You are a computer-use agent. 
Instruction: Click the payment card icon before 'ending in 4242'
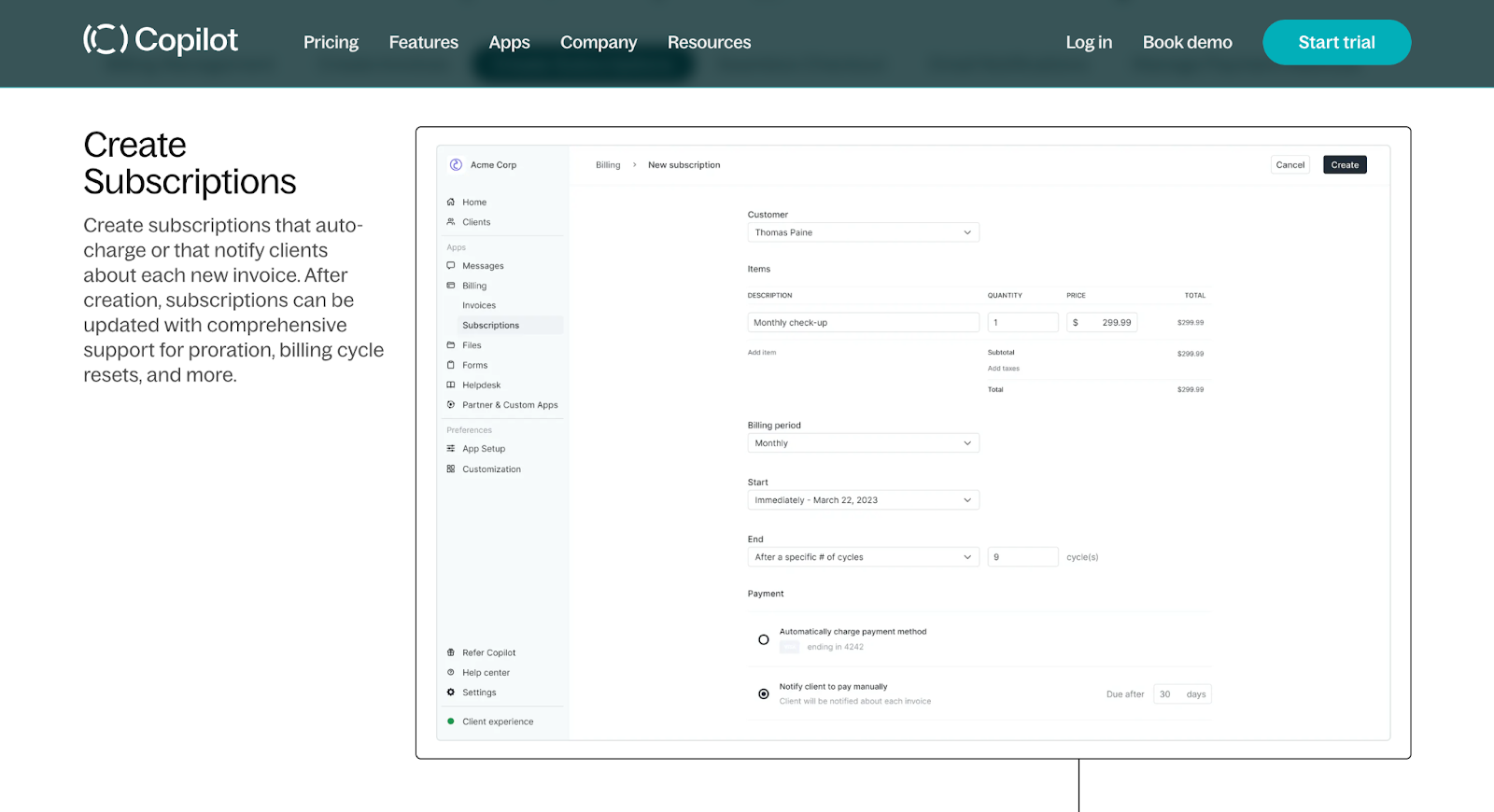coord(790,647)
